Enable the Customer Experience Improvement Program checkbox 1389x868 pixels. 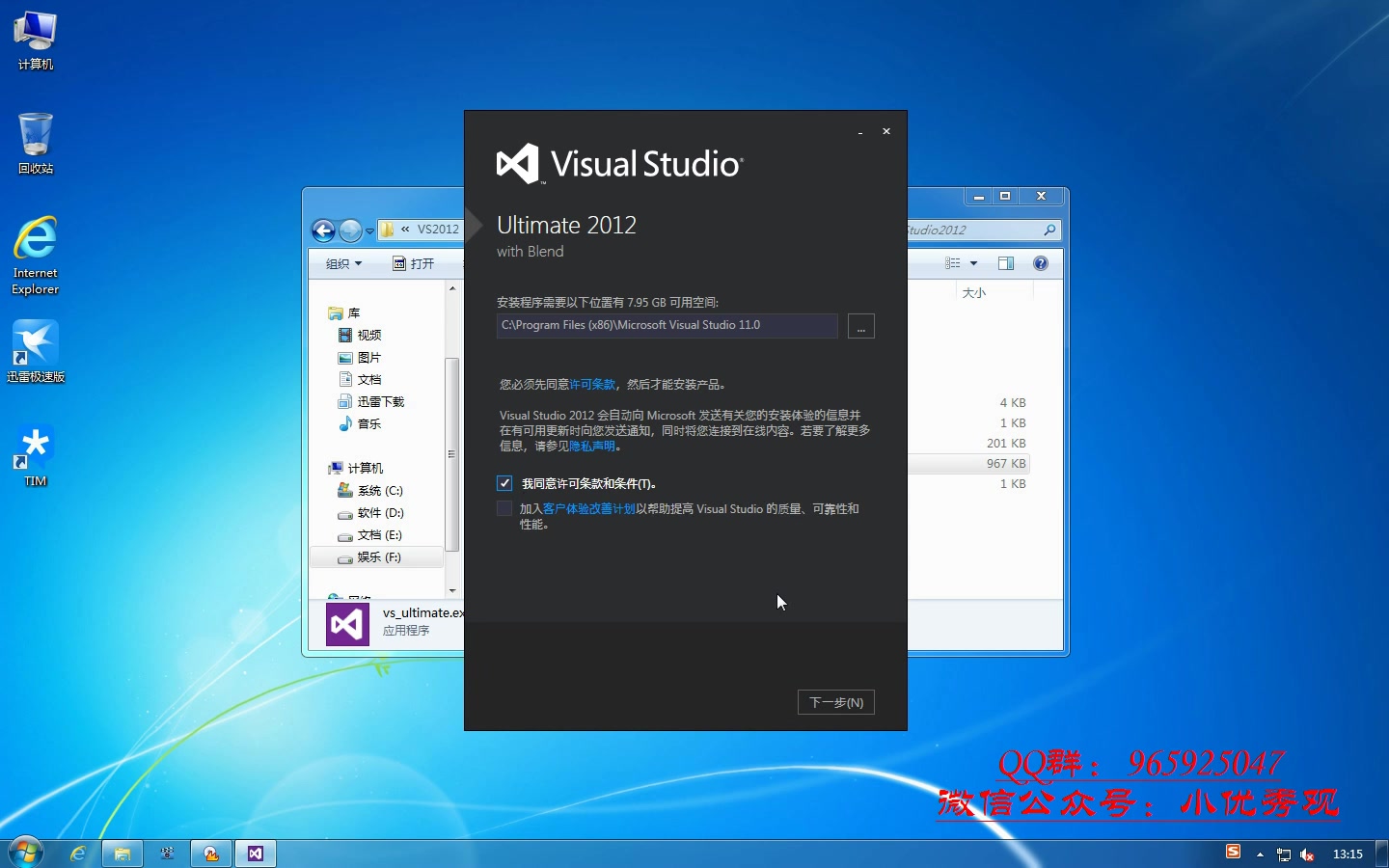[x=504, y=508]
